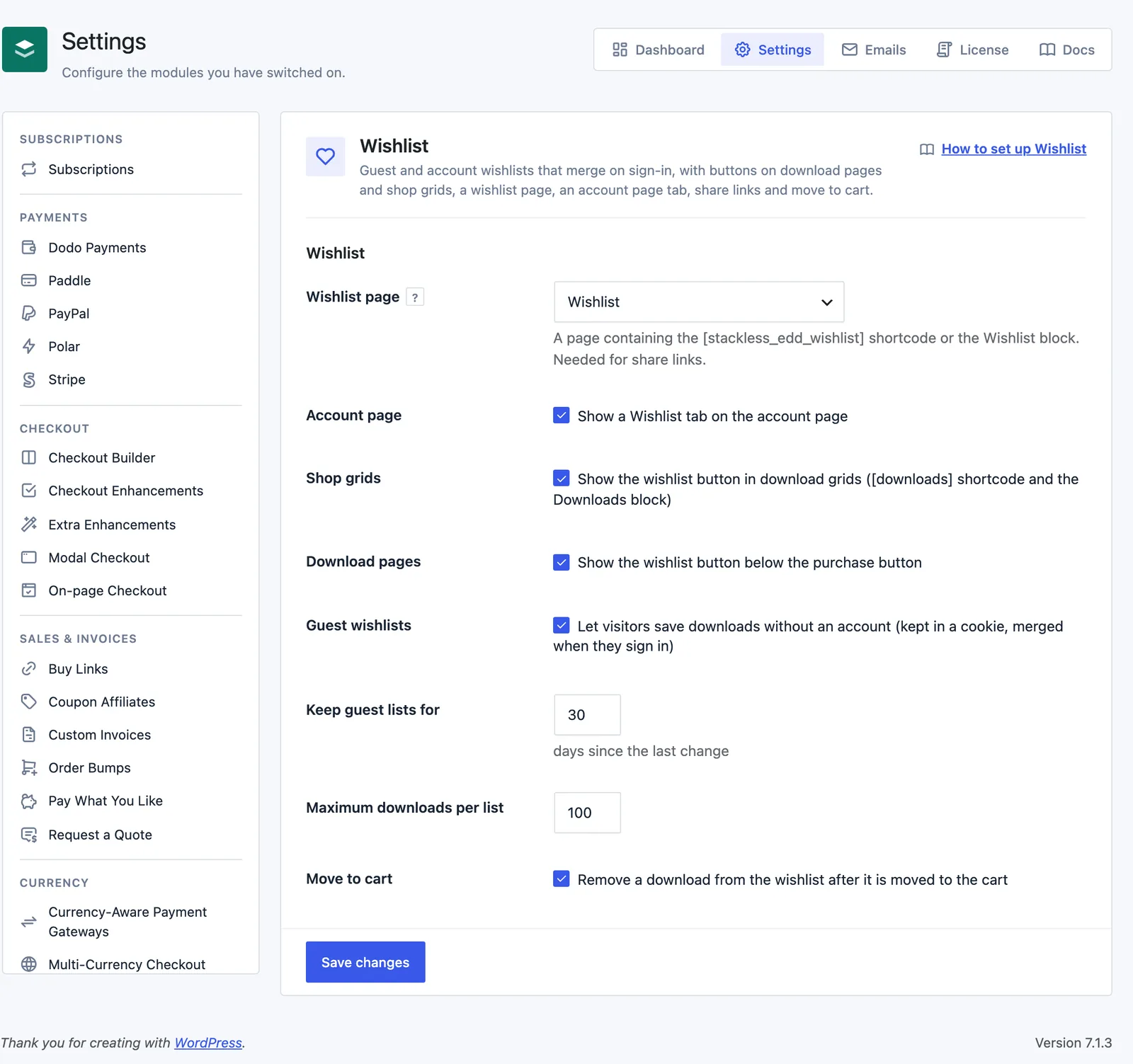Open the How to set up Wishlist link
Image resolution: width=1133 pixels, height=1064 pixels.
(x=1013, y=149)
